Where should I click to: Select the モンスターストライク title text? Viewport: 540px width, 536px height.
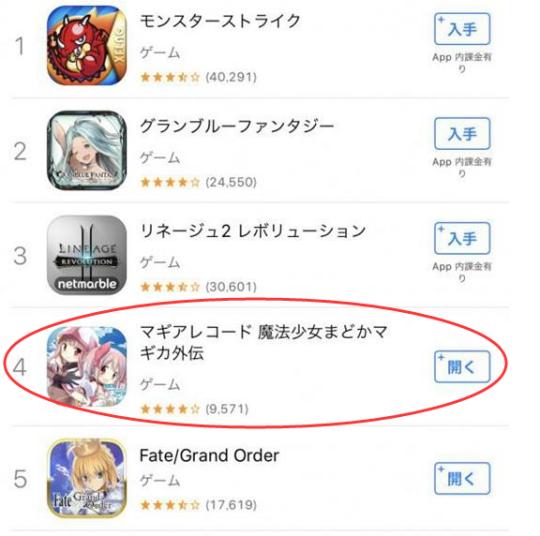(x=220, y=21)
